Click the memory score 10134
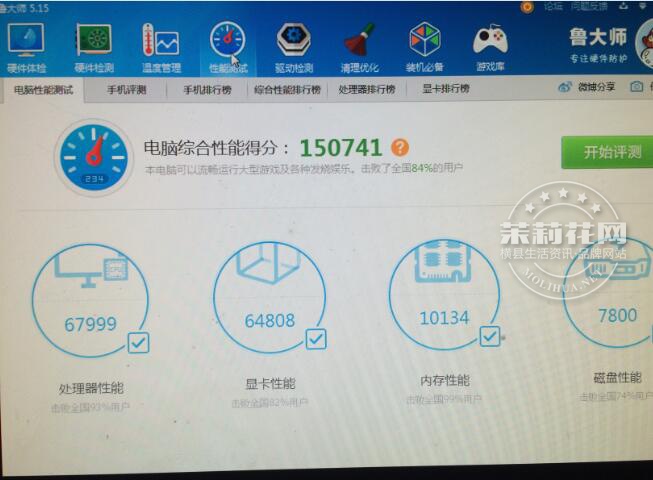 tap(444, 318)
